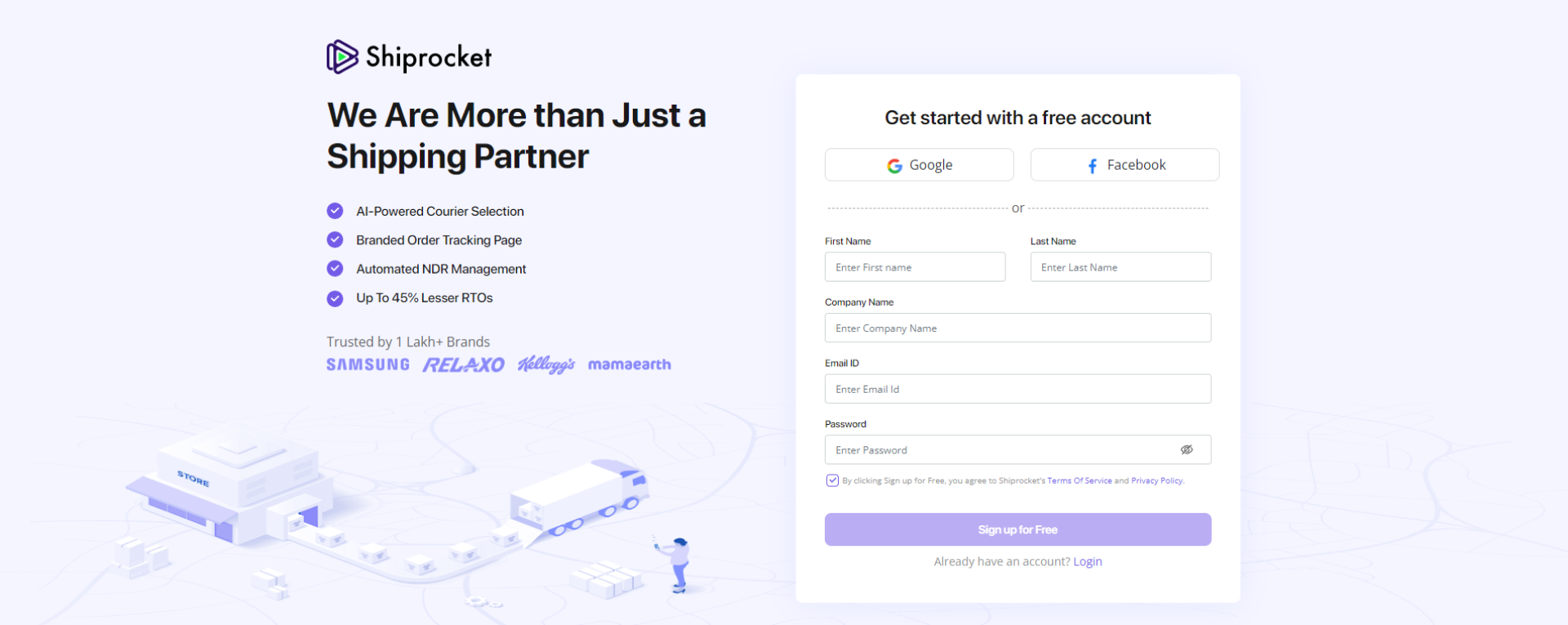Click the Mamaearth brand logo
1568x625 pixels.
click(629, 364)
